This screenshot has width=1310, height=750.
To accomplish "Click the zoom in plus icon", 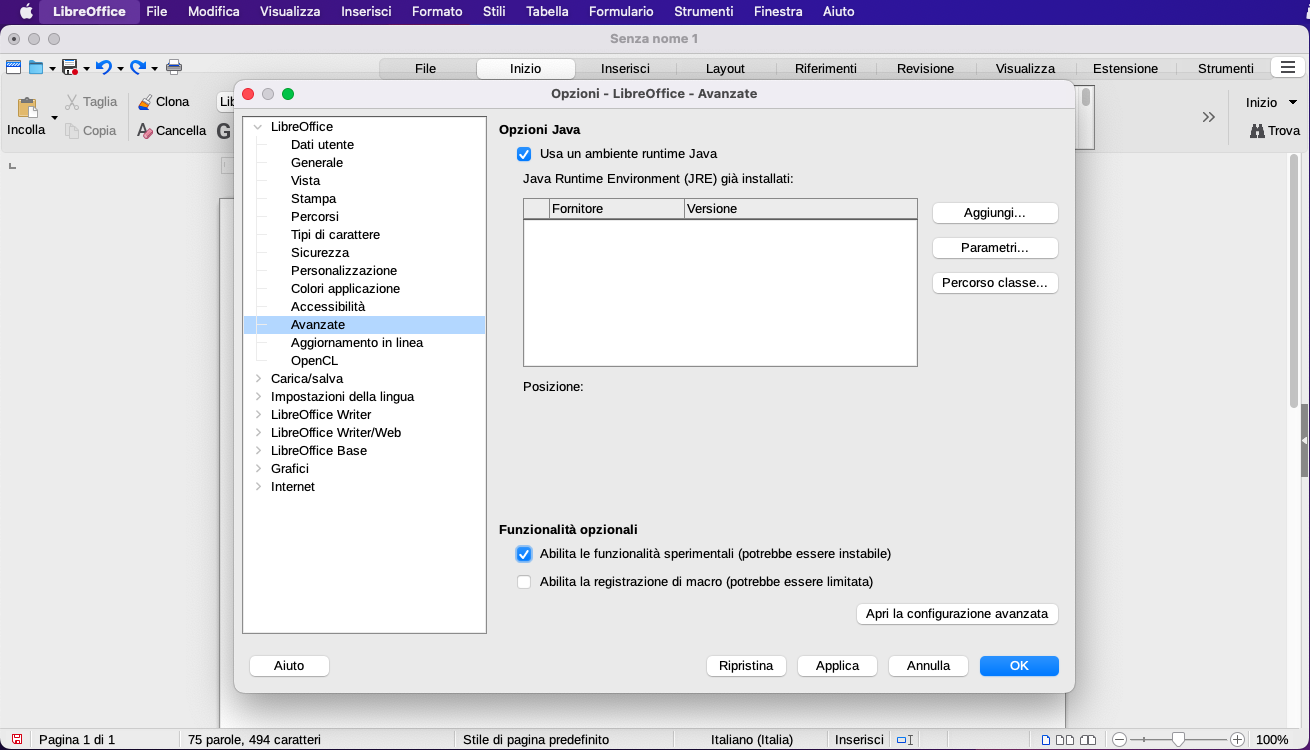I will click(1237, 740).
